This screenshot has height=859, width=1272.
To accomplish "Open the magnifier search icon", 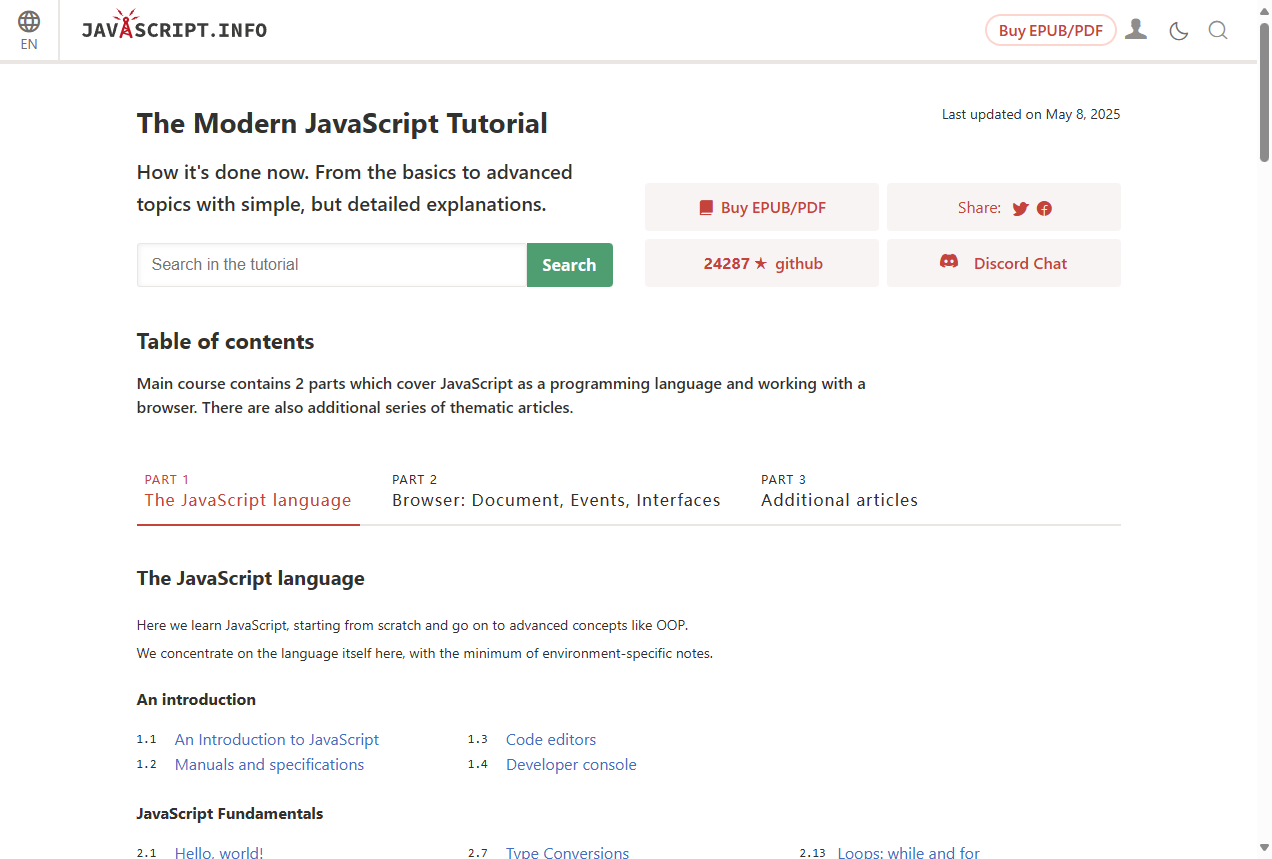I will point(1218,30).
